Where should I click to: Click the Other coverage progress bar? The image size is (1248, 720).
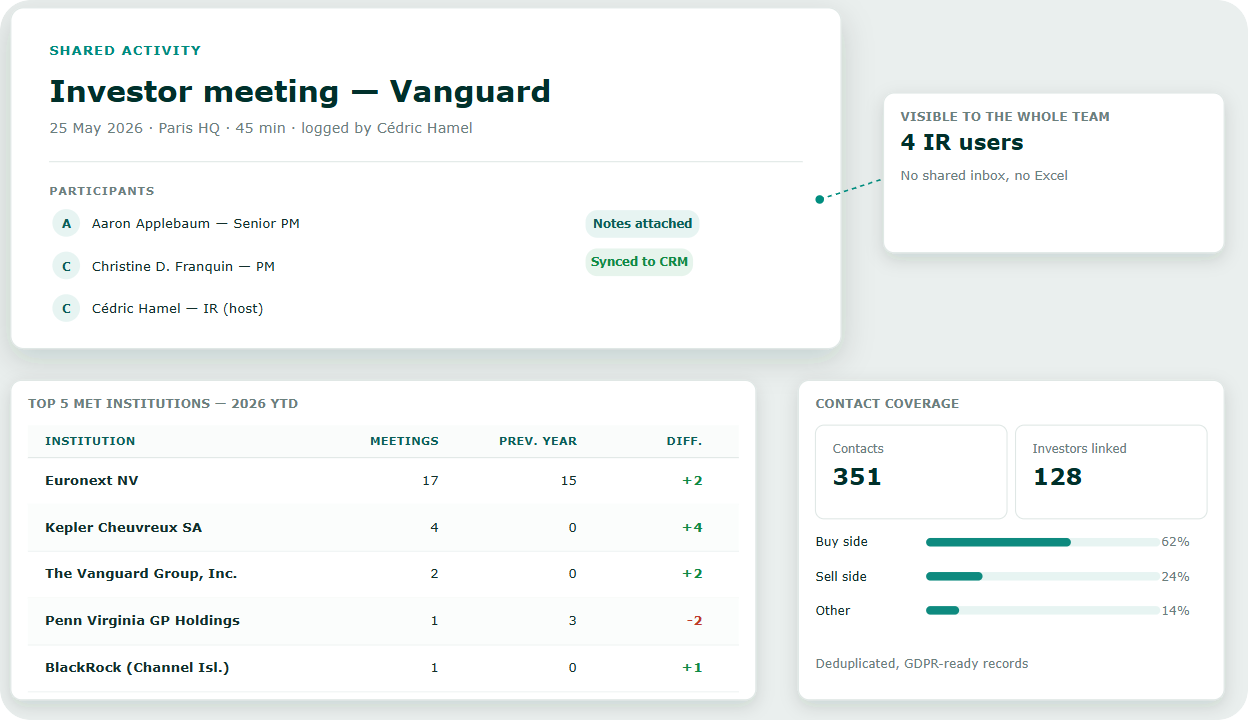click(1043, 611)
